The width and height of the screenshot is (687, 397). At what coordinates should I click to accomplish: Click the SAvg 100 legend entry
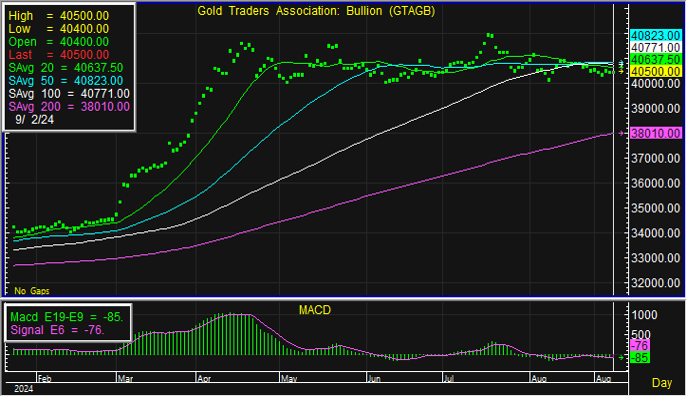point(69,94)
